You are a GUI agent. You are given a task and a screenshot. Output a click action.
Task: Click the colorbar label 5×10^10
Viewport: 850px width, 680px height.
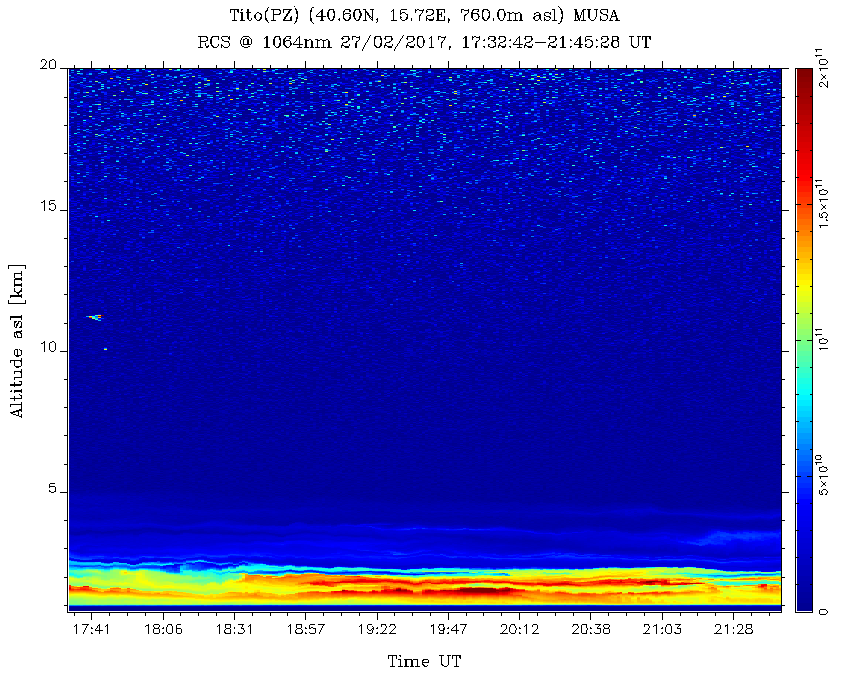pos(823,475)
